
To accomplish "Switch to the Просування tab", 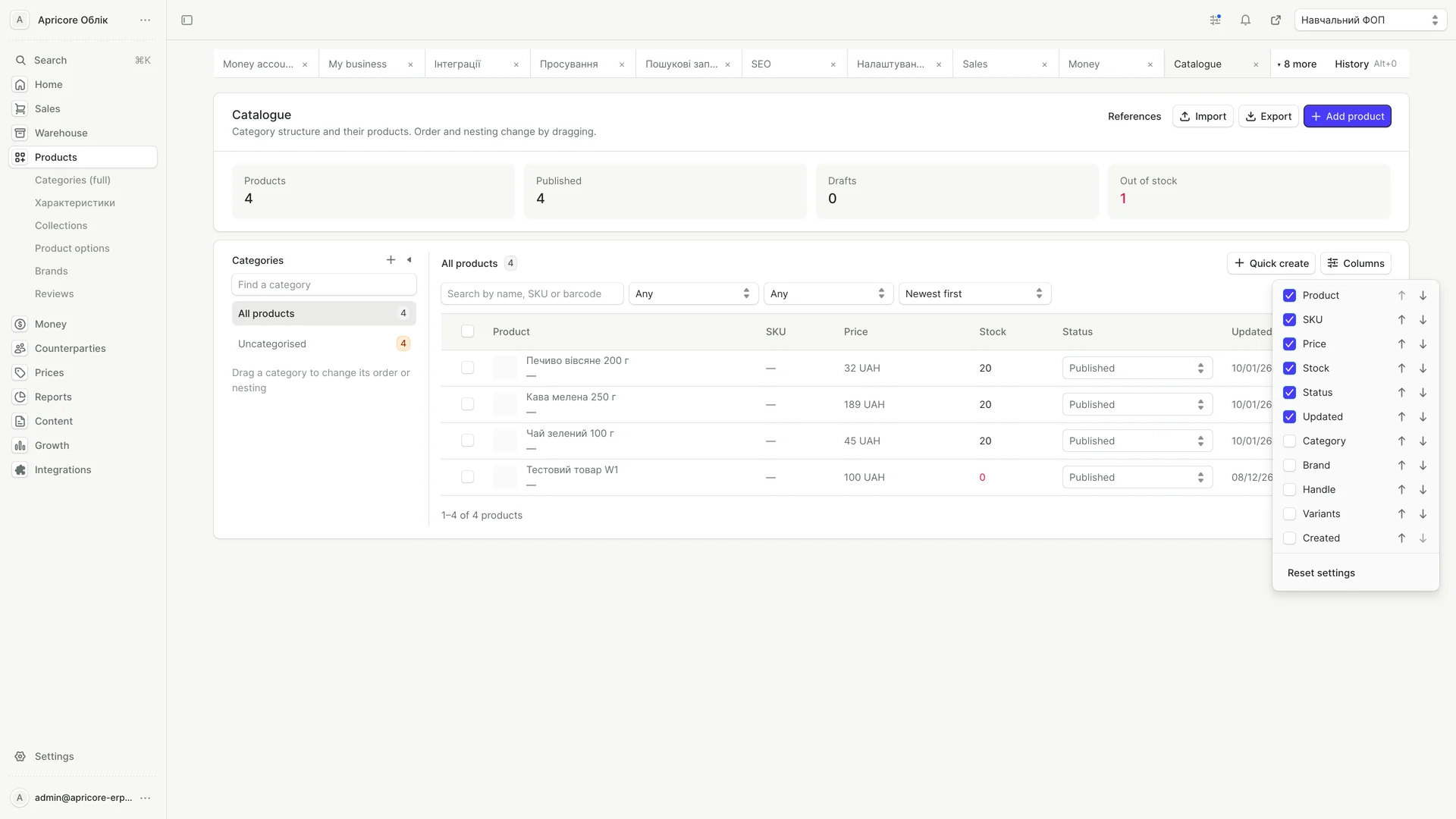I will 569,64.
